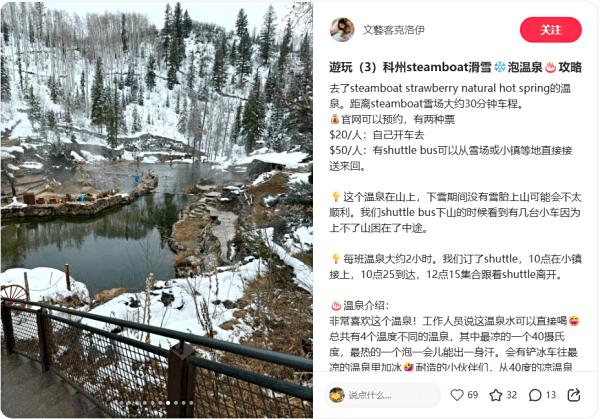Click your avatar beside the comment box
This screenshot has width=600, height=419.
337,395
